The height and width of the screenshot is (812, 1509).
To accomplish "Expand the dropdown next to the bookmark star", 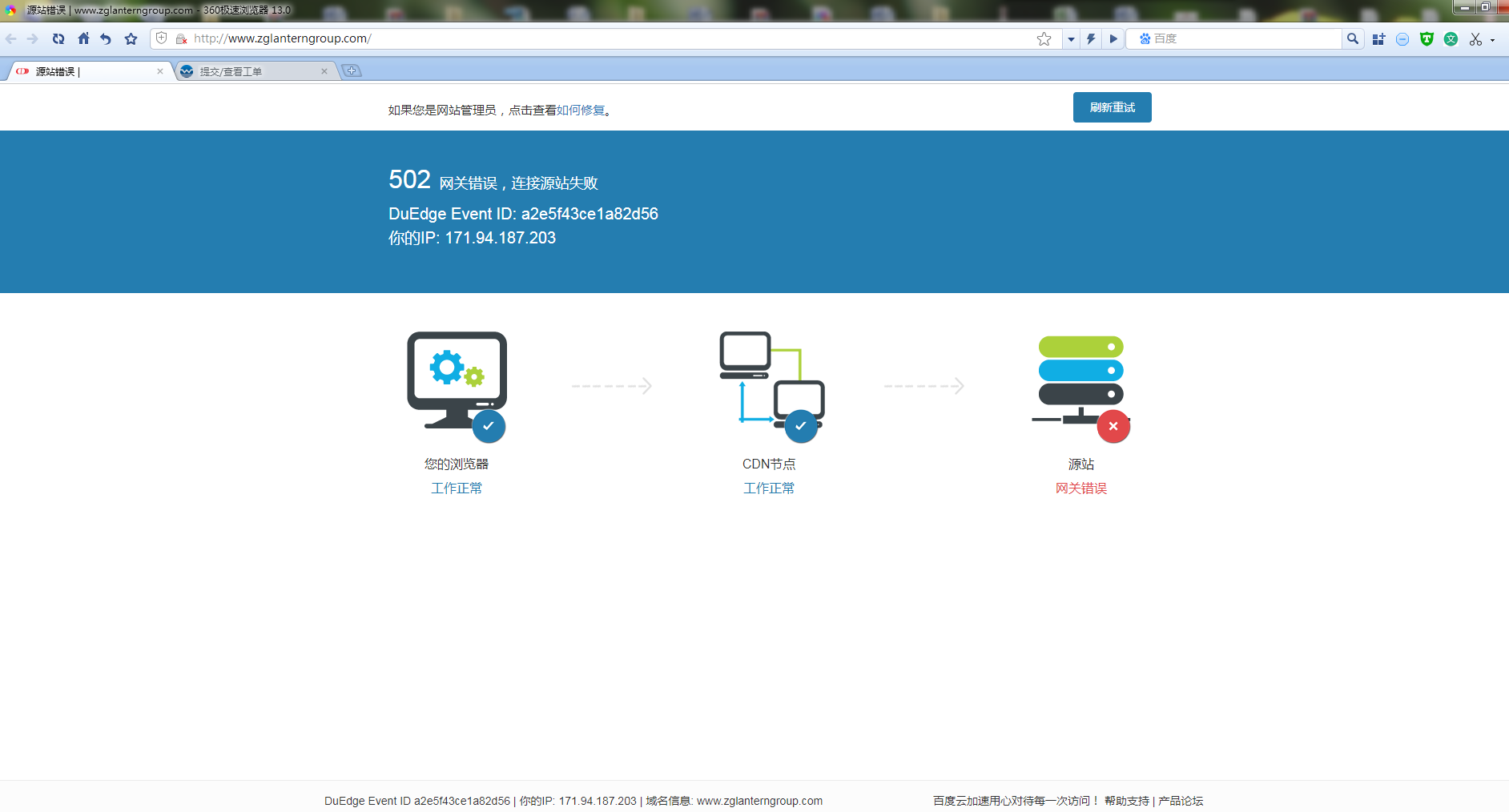I will tap(1071, 38).
